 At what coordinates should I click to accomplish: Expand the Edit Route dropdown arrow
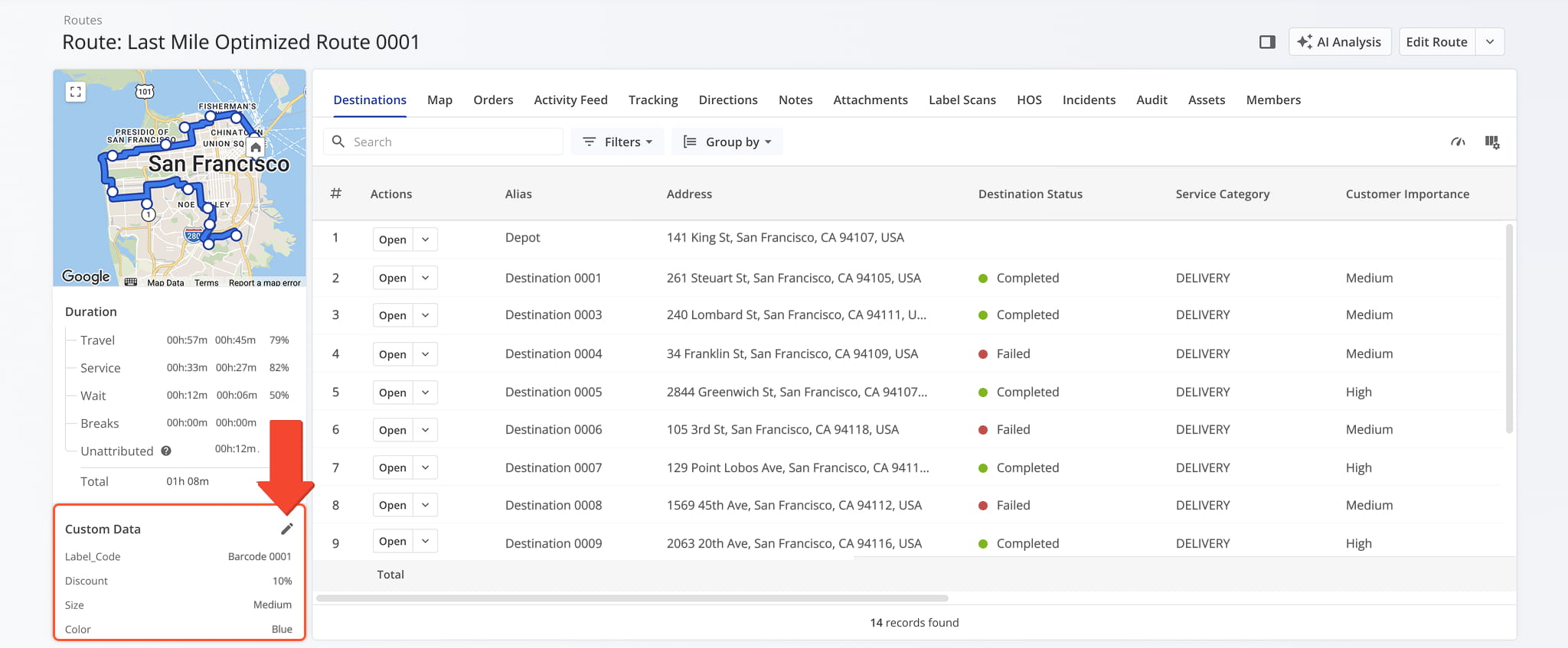pos(1490,42)
